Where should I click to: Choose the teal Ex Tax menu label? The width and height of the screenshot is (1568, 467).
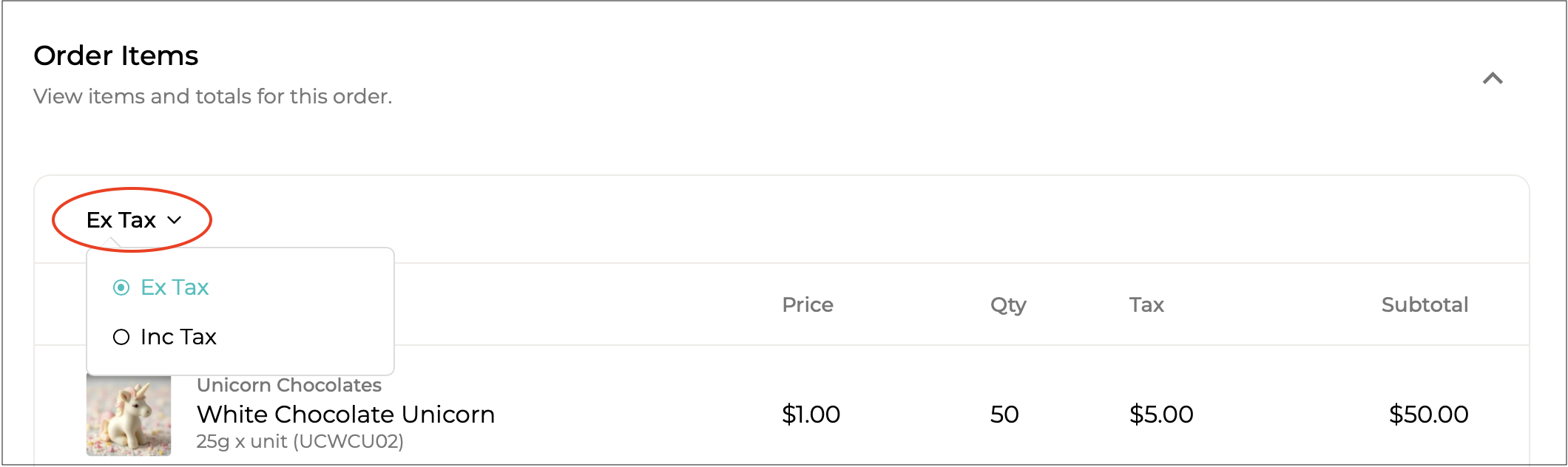(175, 287)
